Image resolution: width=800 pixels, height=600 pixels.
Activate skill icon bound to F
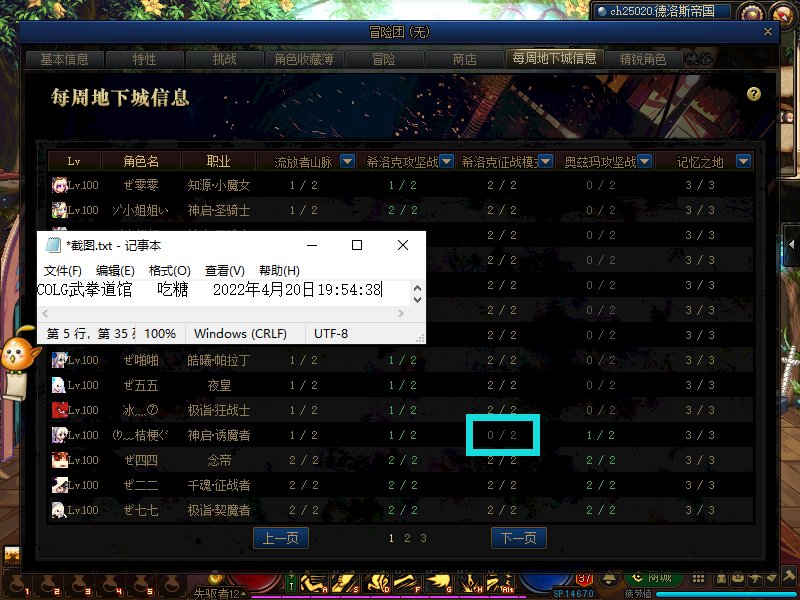(x=407, y=584)
